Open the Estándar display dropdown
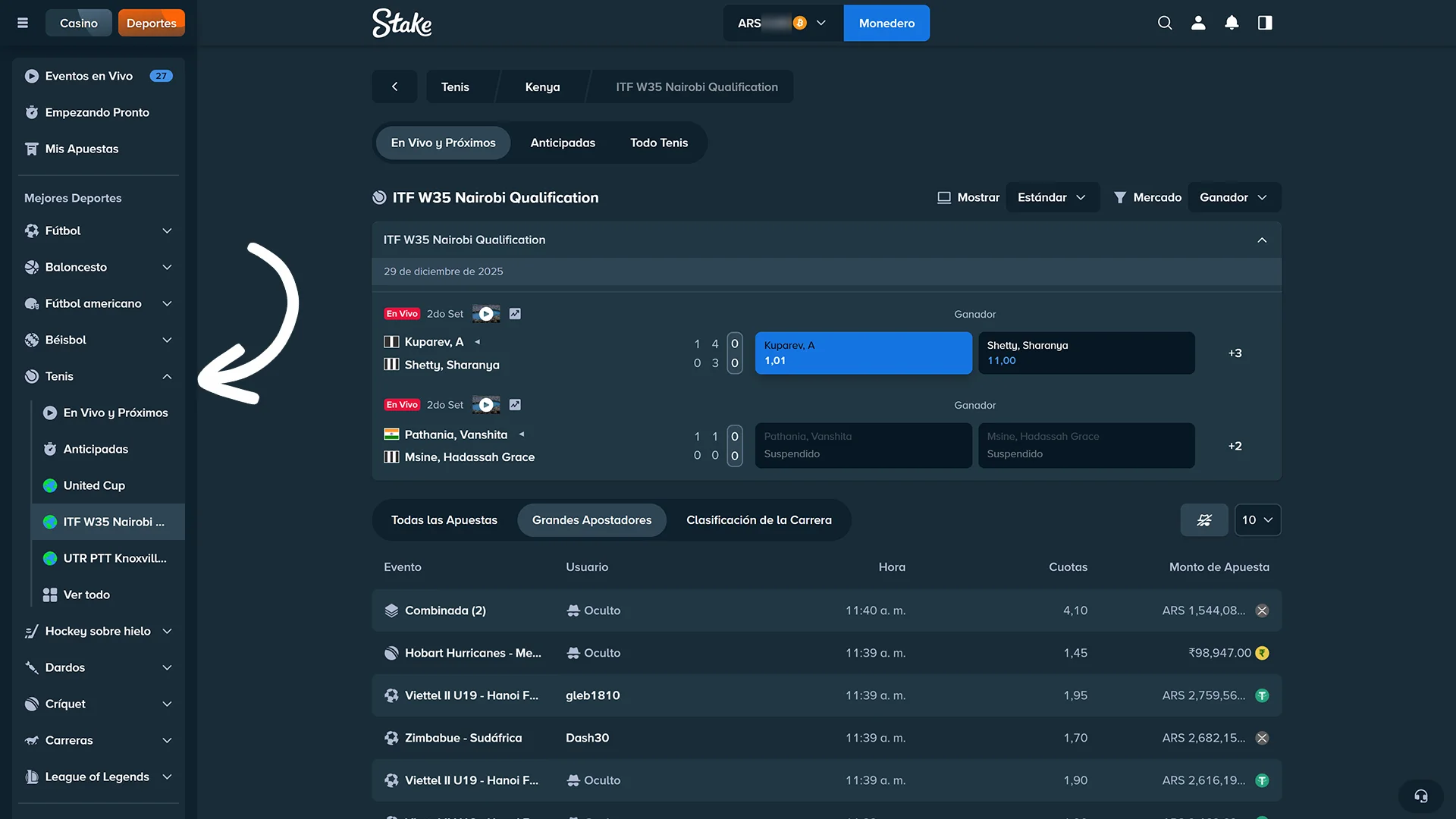The width and height of the screenshot is (1456, 819). coord(1052,197)
